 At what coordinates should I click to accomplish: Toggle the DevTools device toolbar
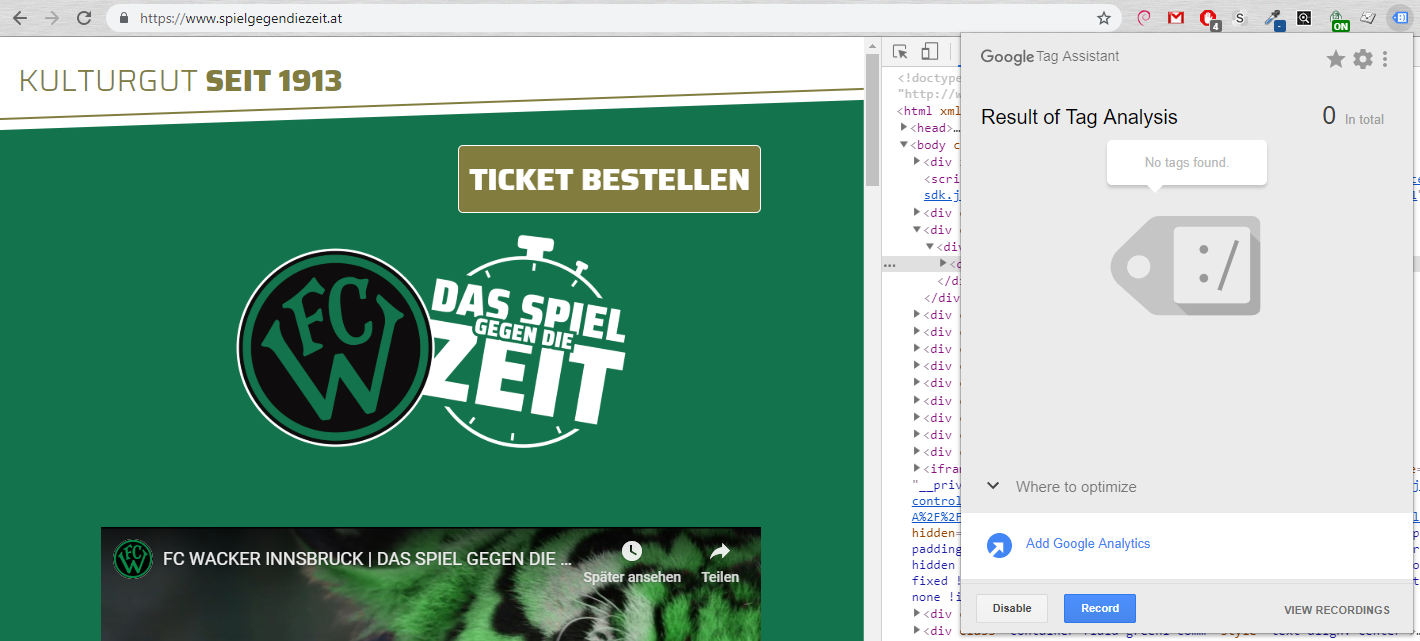point(930,52)
